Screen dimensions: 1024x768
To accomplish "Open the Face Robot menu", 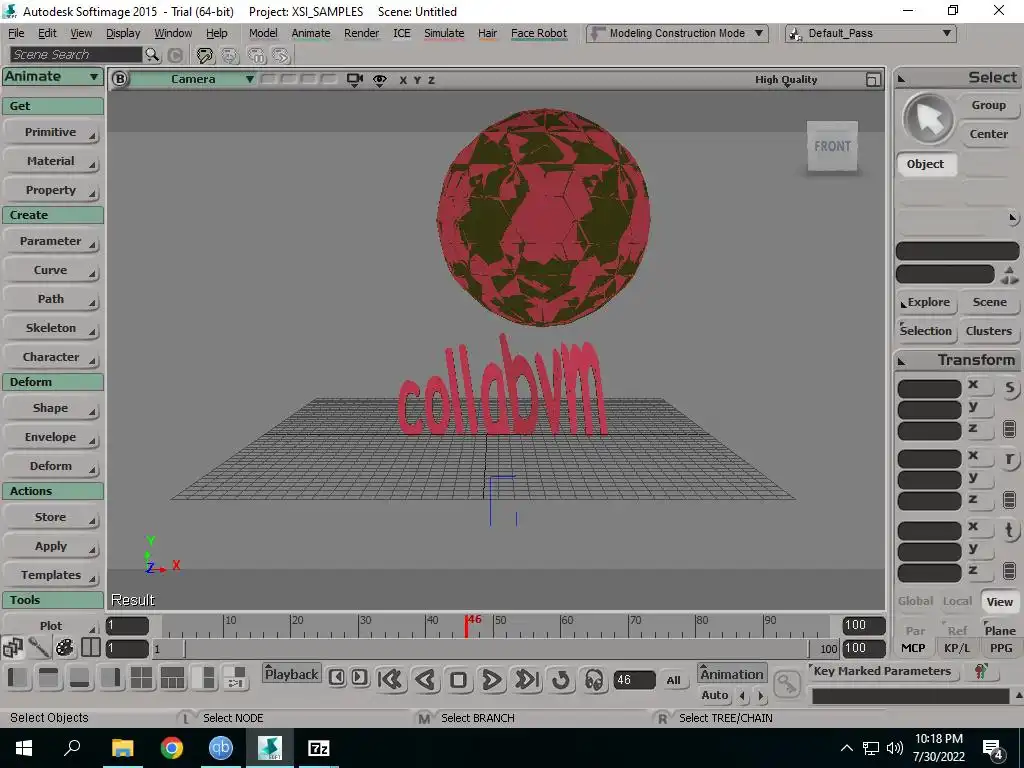I will pyautogui.click(x=539, y=33).
